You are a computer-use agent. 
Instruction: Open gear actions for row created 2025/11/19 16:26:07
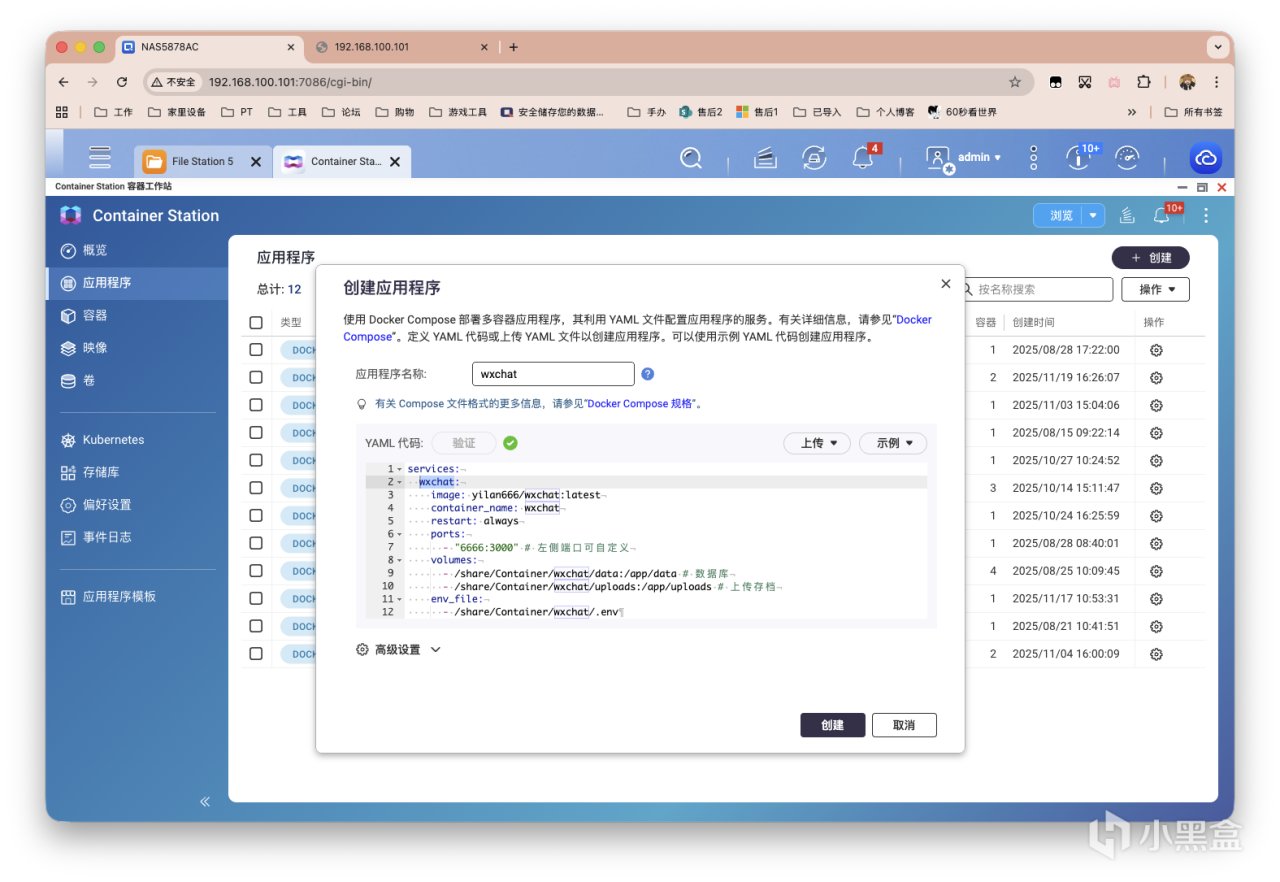pyautogui.click(x=1156, y=378)
